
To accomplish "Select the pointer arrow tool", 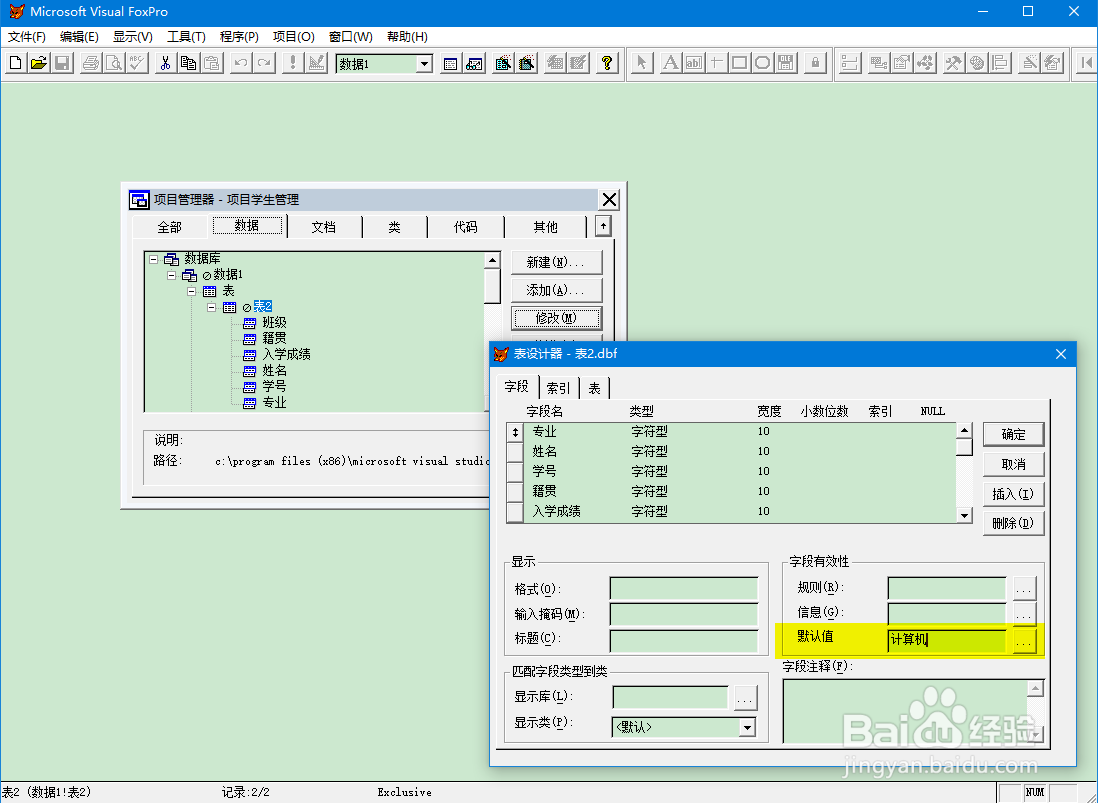I will point(641,63).
